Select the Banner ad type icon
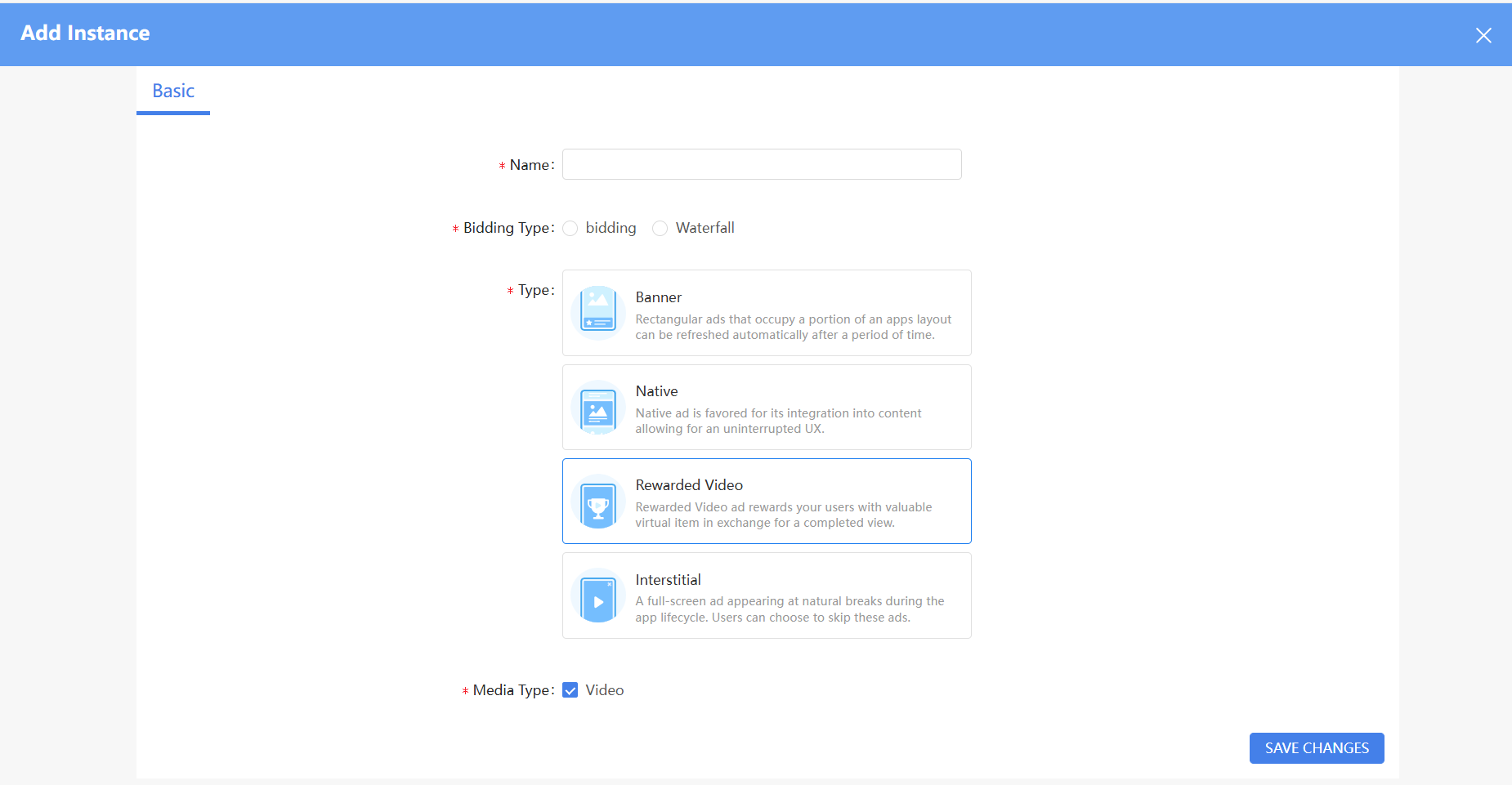1512x785 pixels. [x=597, y=311]
